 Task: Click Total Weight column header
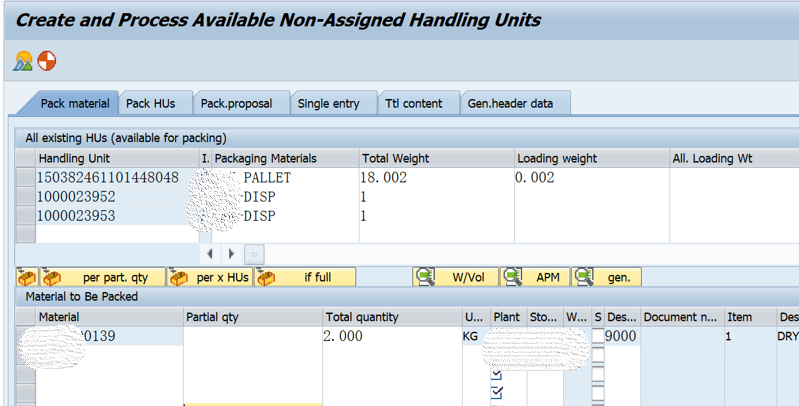pyautogui.click(x=436, y=158)
